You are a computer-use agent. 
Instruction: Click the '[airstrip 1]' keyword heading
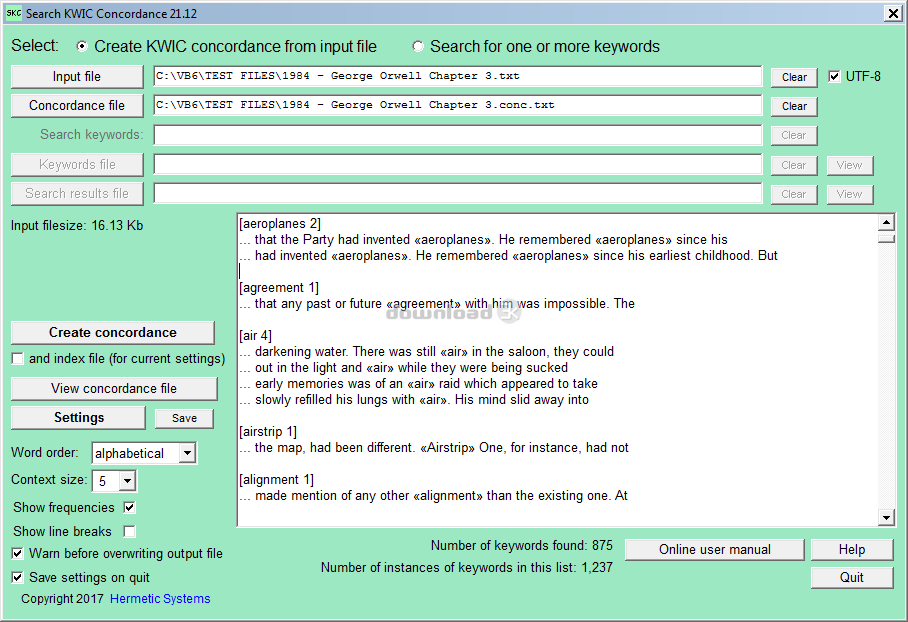click(x=268, y=432)
